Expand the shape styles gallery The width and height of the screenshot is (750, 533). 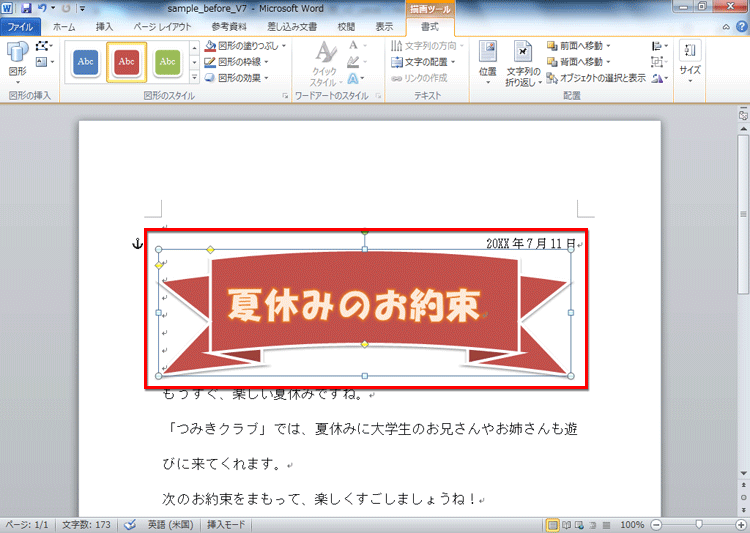tap(195, 77)
